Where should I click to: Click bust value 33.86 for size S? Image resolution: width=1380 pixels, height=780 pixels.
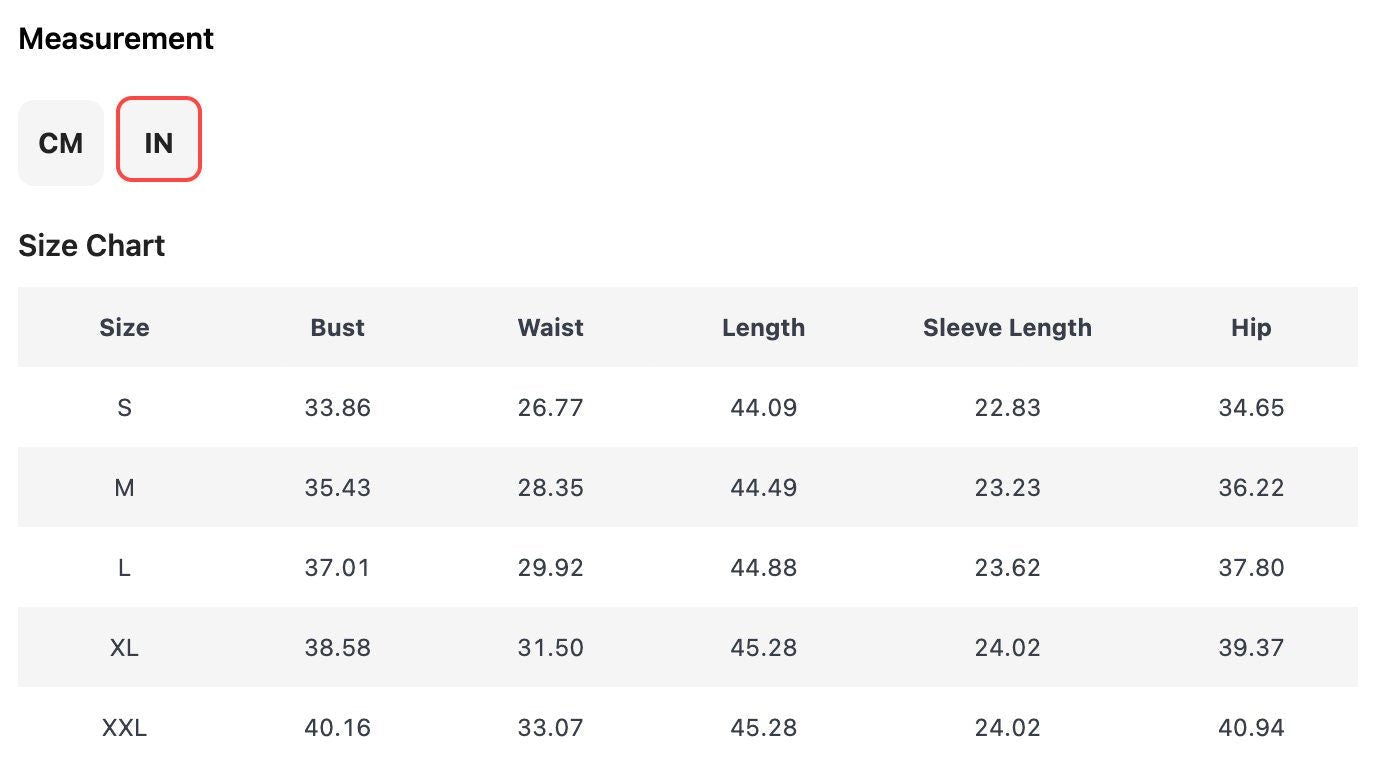(x=337, y=408)
